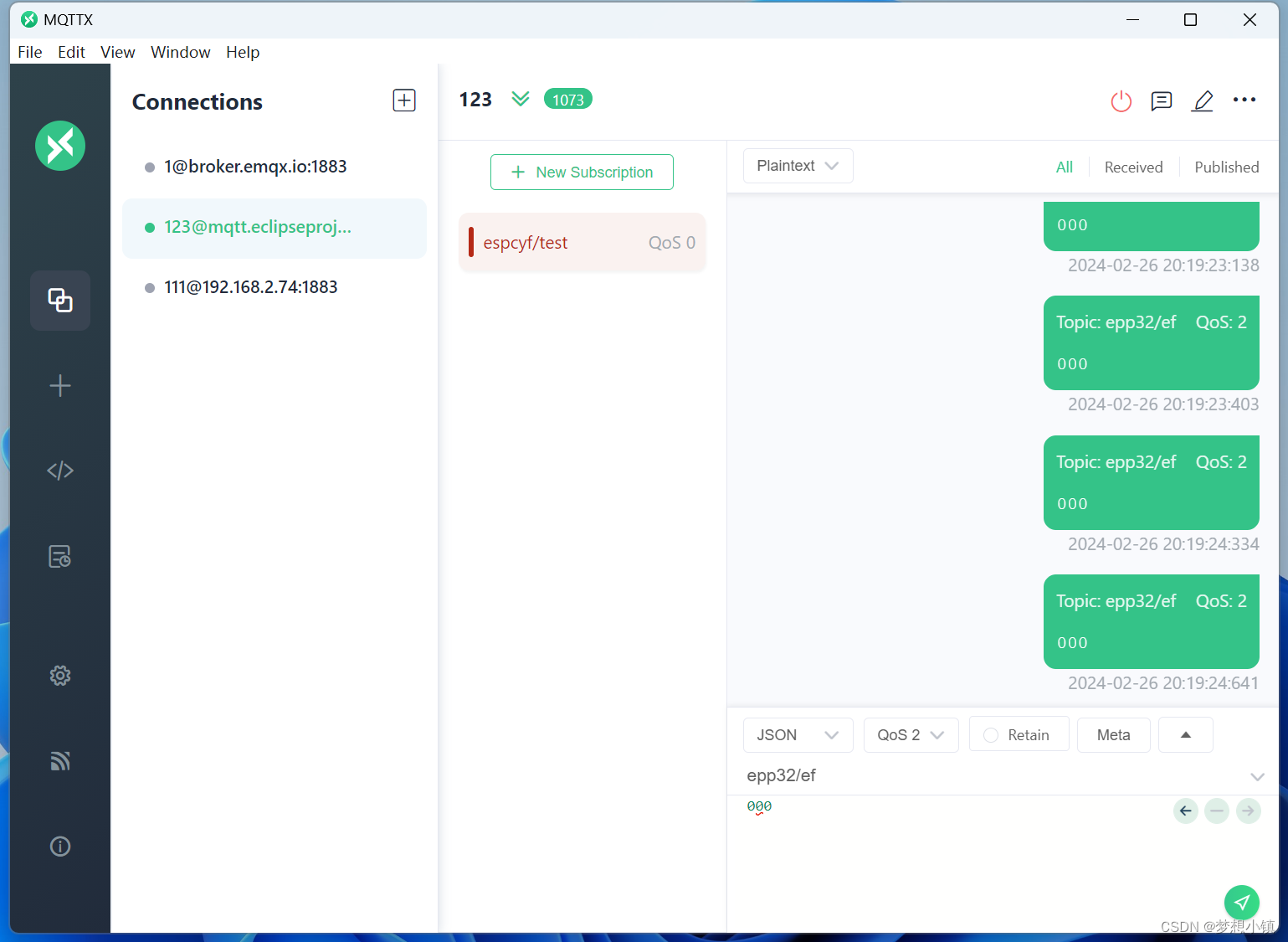Open the JSON payload format dropdown
The image size is (1288, 942).
798,735
